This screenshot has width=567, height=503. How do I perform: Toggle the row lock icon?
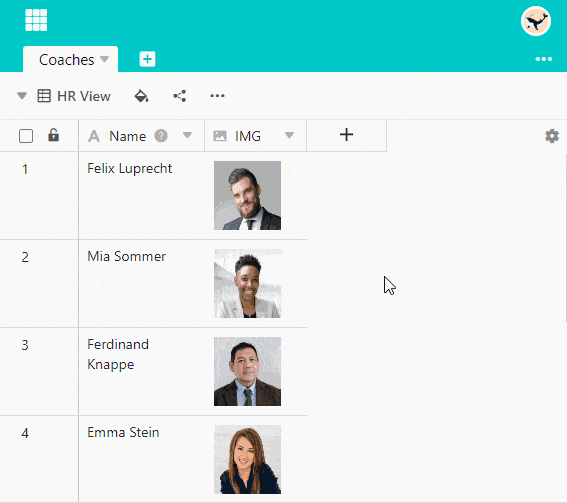[54, 135]
